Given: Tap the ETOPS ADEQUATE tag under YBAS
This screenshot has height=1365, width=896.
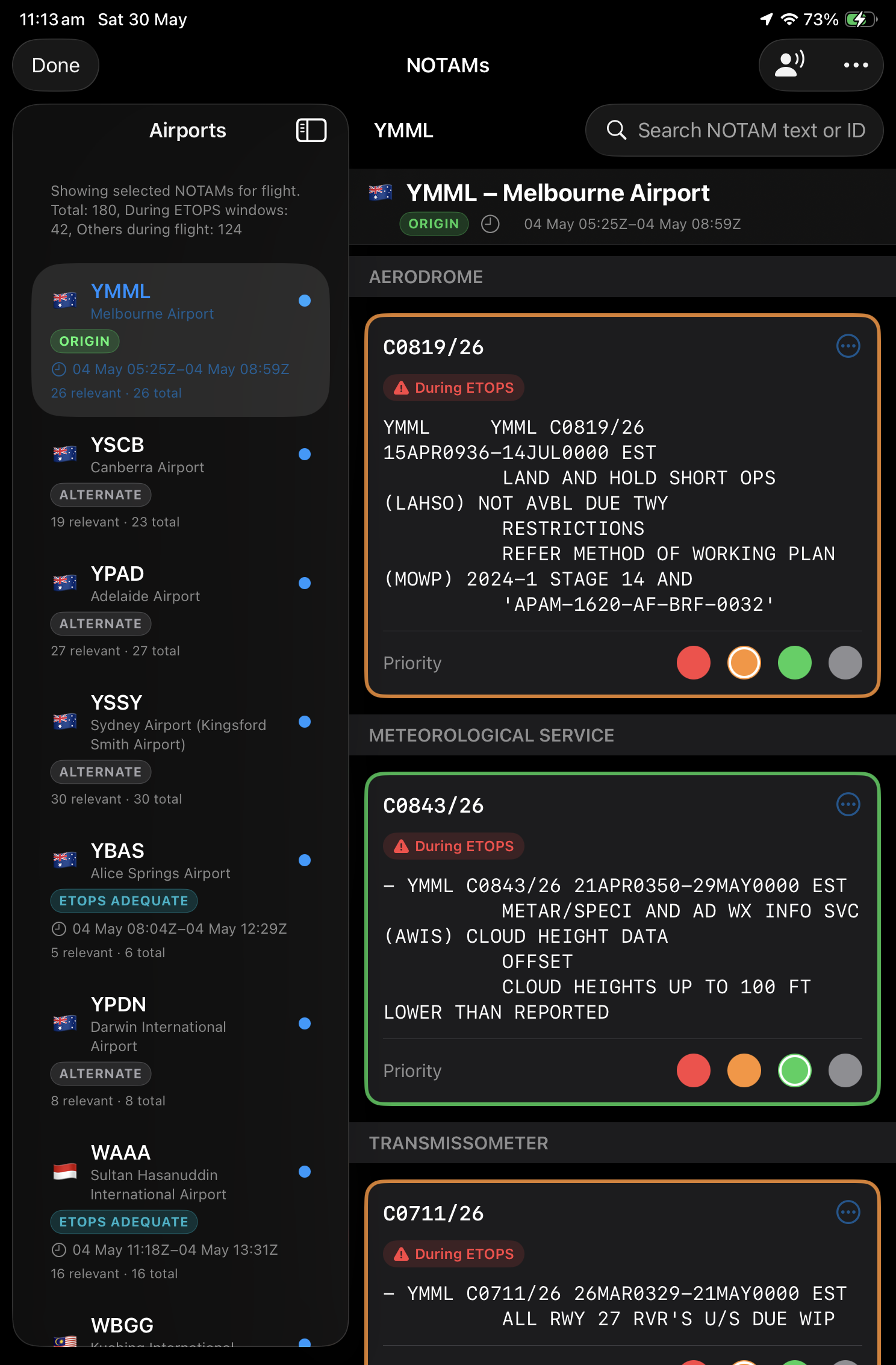Looking at the screenshot, I should (124, 901).
